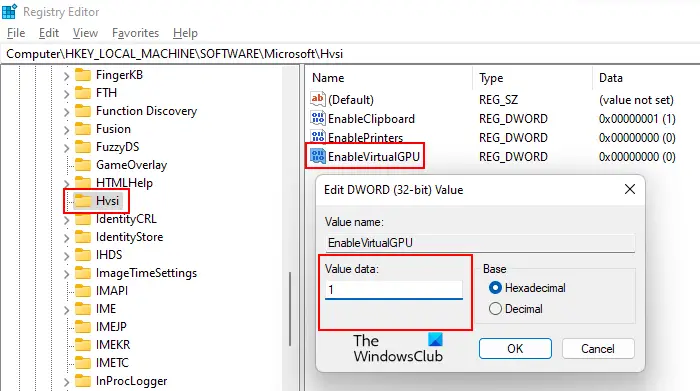Select the ImageTimeSettings folder icon

(83, 273)
